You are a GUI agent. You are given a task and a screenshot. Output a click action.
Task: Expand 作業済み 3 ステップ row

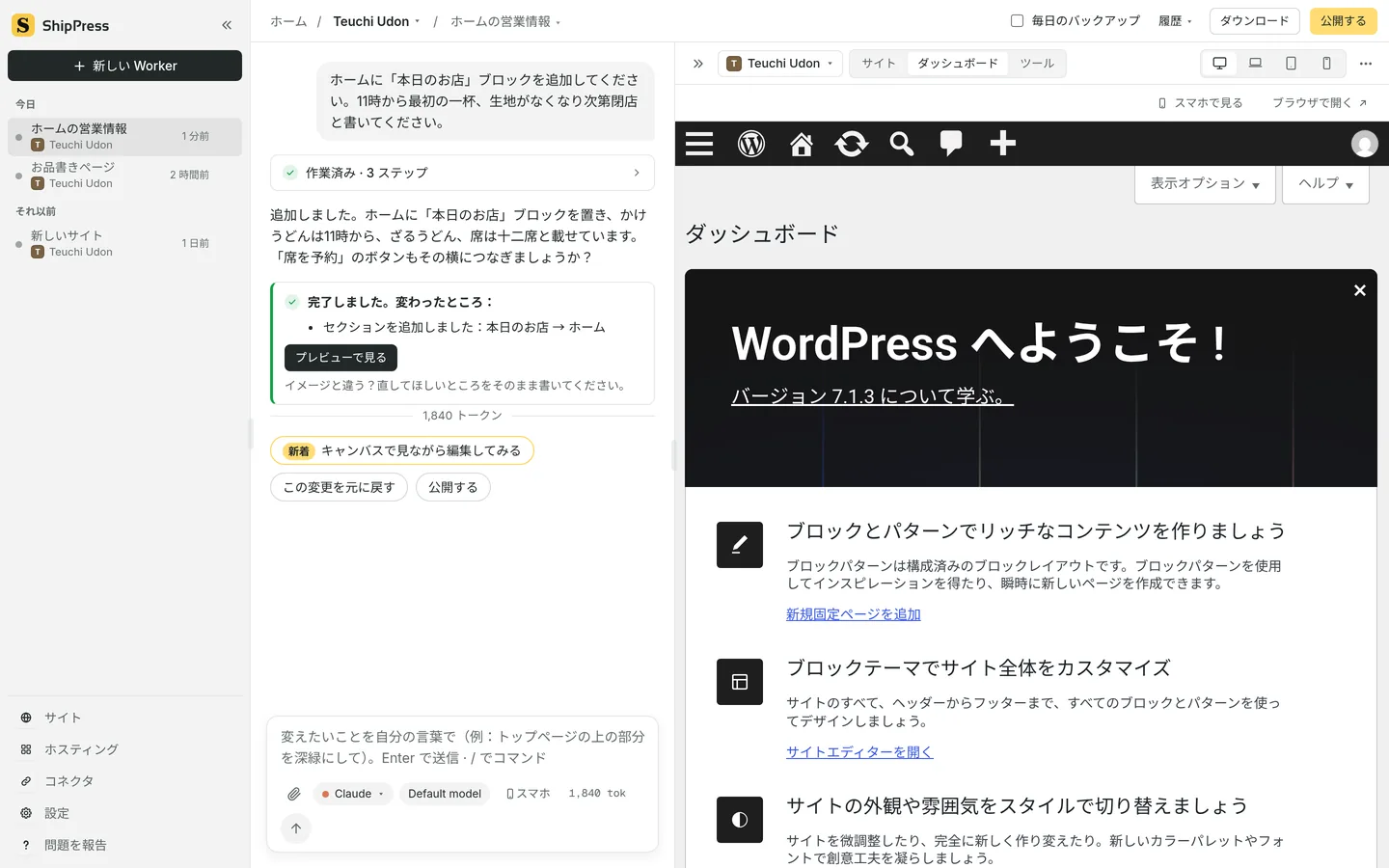coord(462,173)
